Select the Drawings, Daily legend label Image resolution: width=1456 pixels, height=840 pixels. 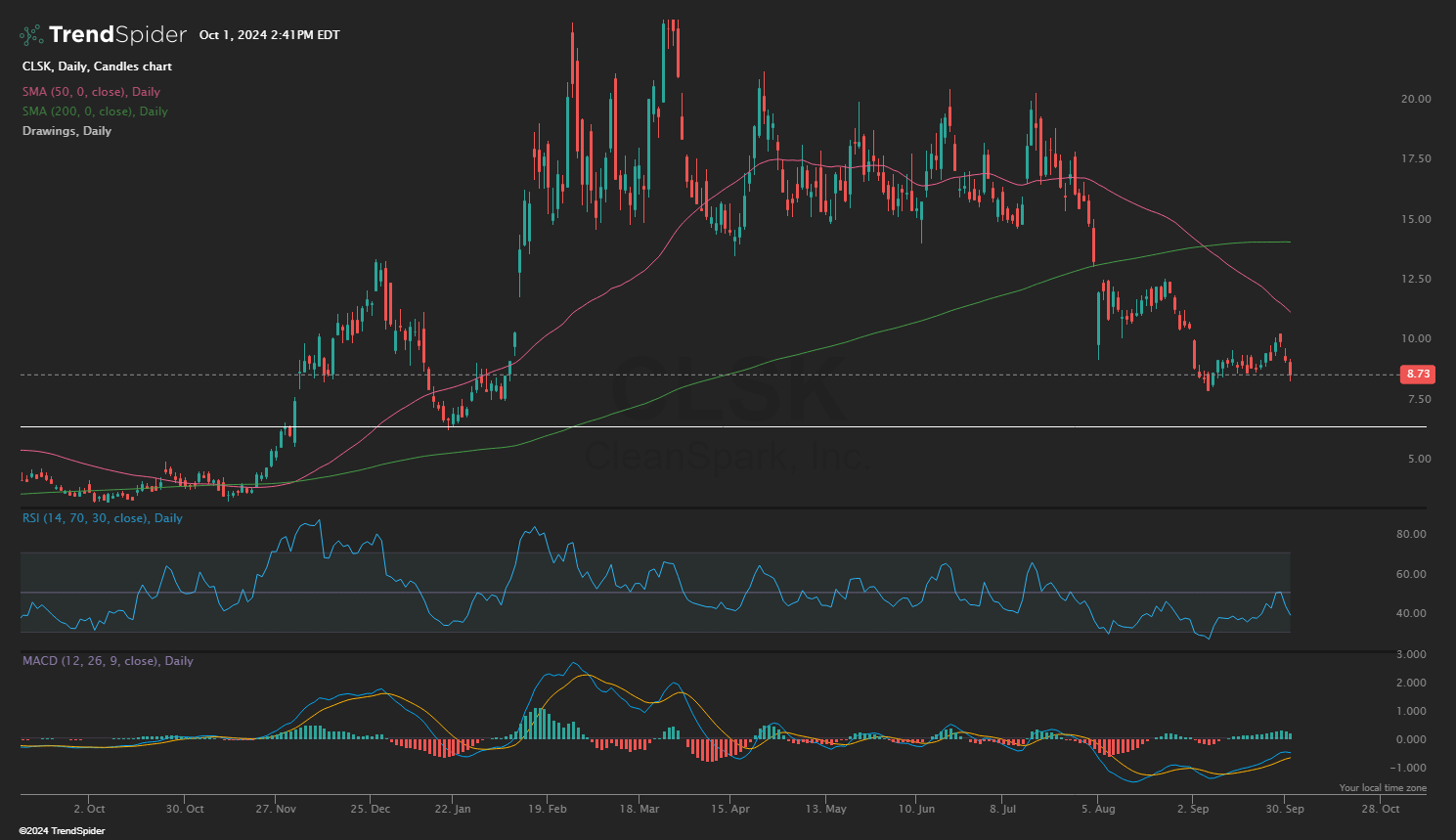click(x=66, y=131)
